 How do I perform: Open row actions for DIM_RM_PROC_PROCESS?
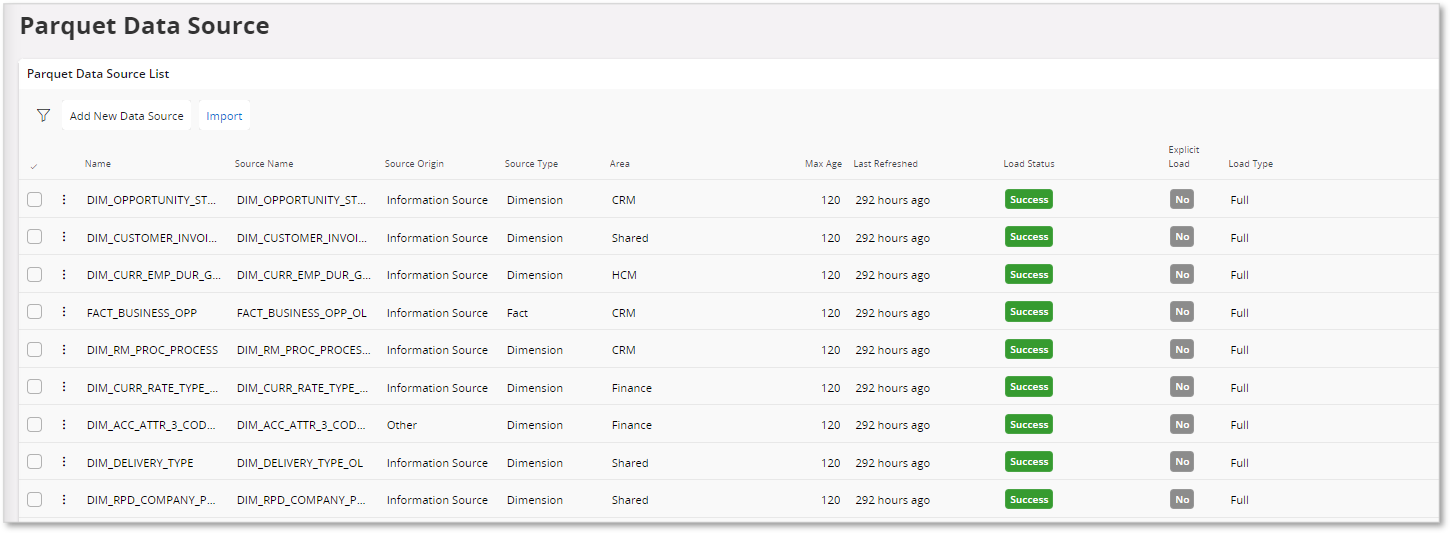[x=64, y=350]
